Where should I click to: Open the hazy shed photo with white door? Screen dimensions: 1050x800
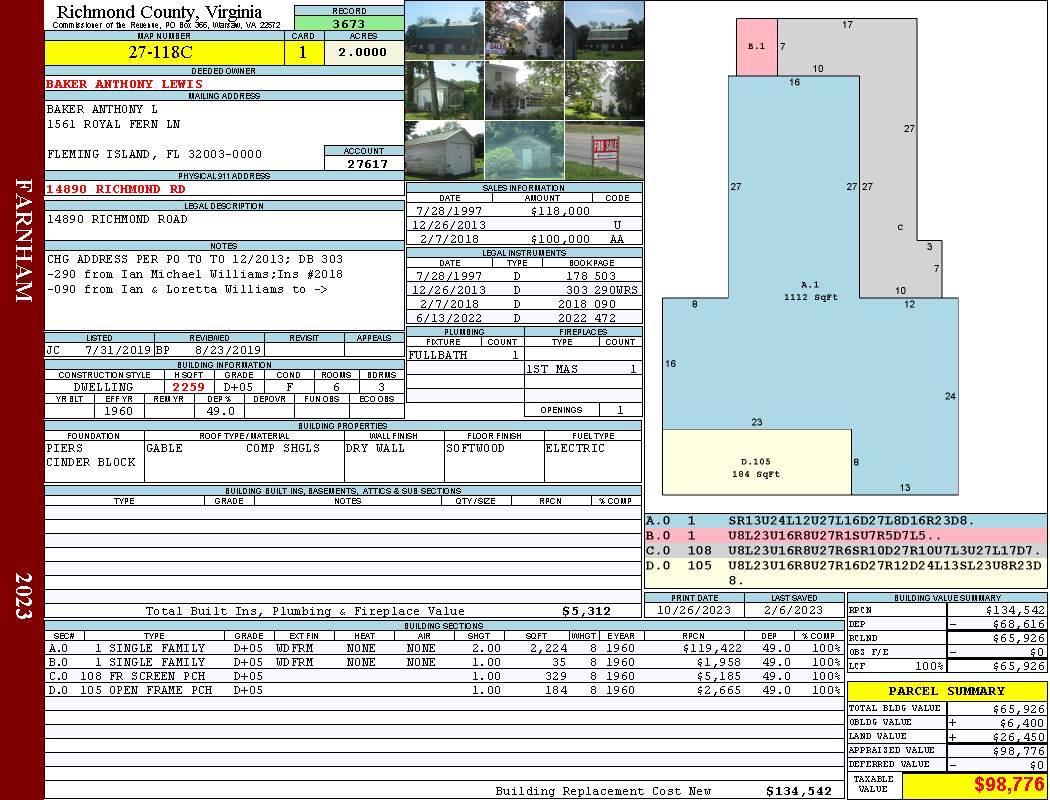pyautogui.click(x=524, y=150)
